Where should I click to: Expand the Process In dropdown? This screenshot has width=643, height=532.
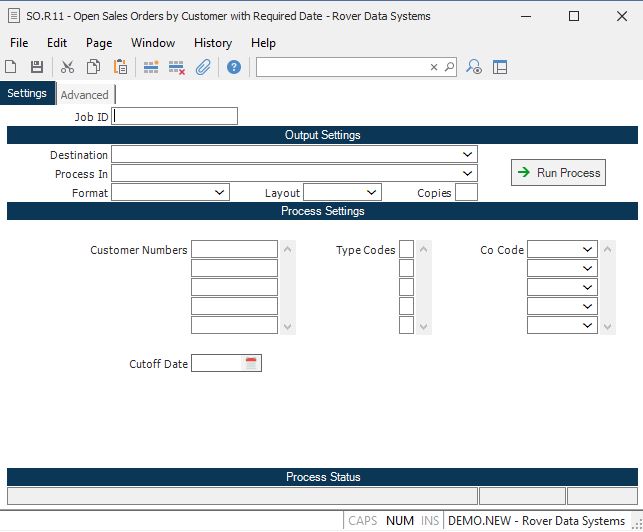coord(467,174)
